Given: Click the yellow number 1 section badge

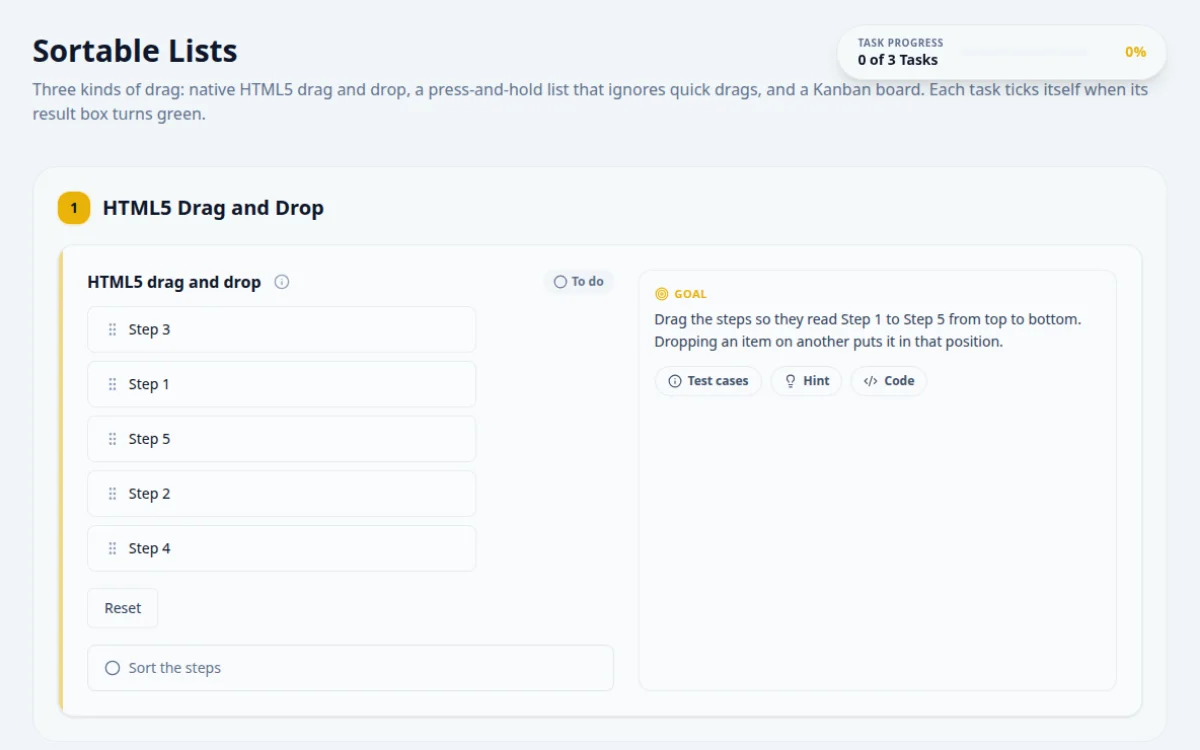Looking at the screenshot, I should [74, 208].
